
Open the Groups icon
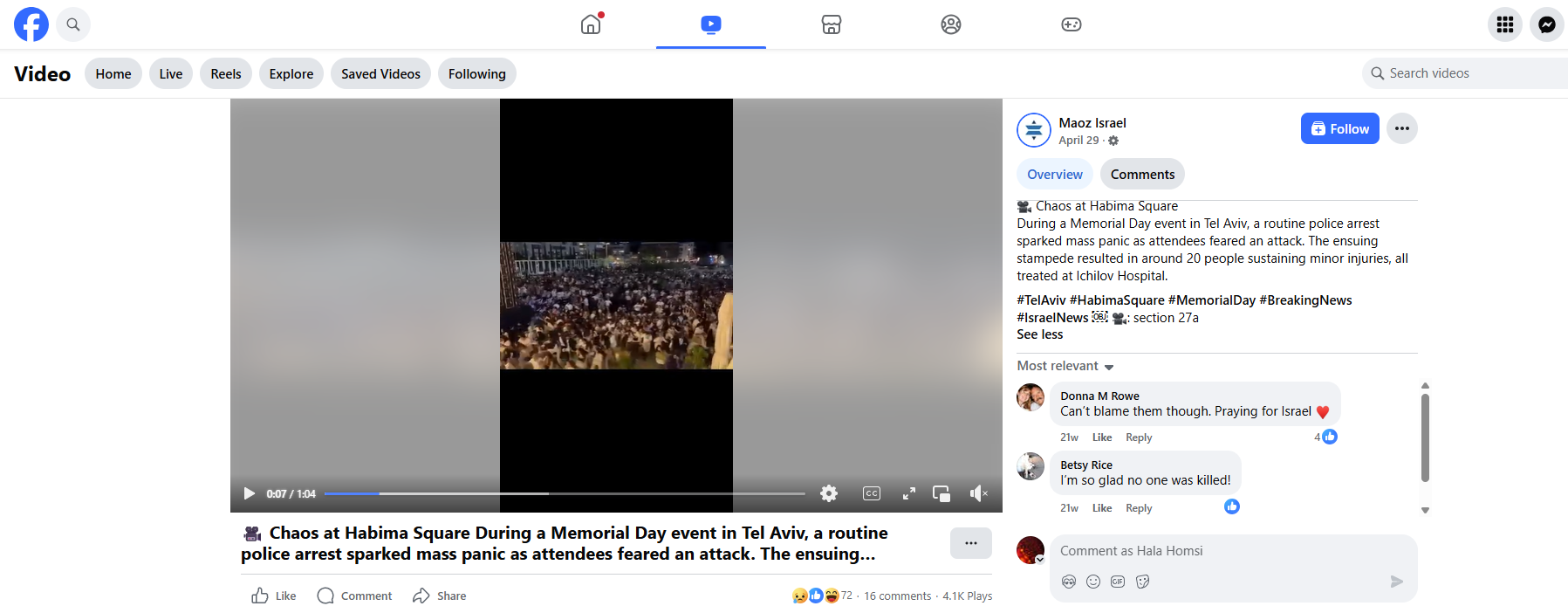pos(951,24)
